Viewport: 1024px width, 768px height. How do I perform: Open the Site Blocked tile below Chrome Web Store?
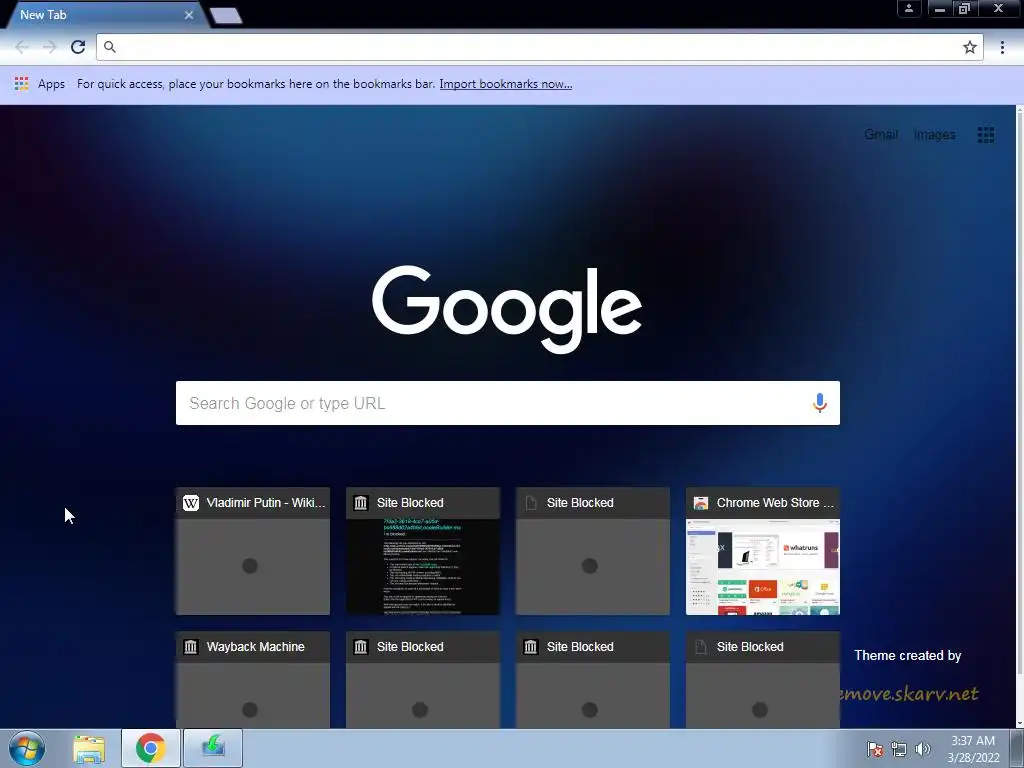pos(763,679)
